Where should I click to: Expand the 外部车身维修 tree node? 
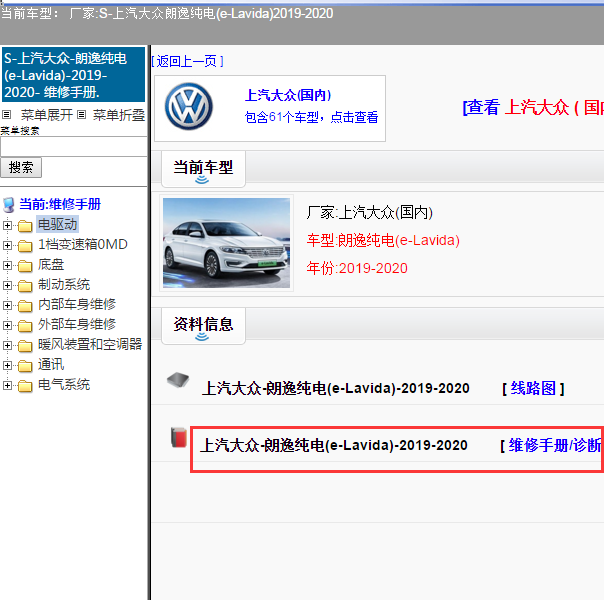pos(7,325)
